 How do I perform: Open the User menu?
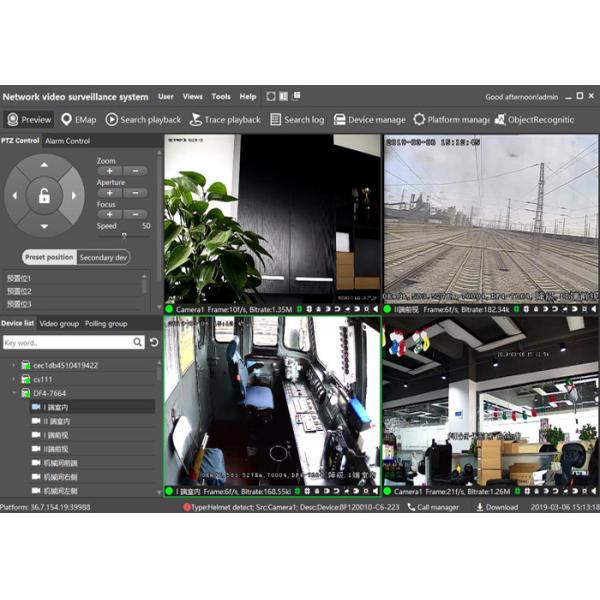point(166,96)
